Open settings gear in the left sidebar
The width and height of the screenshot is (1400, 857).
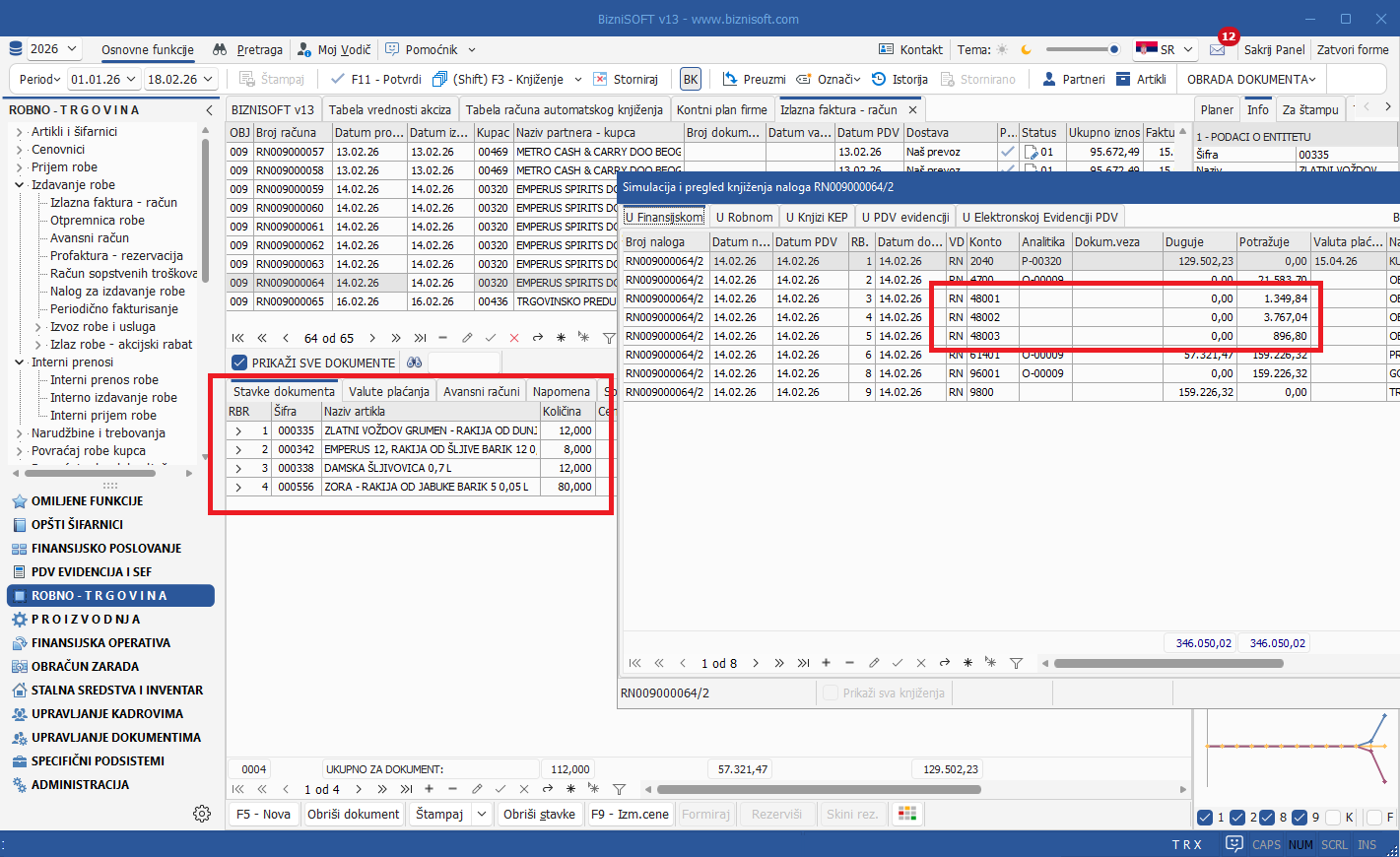click(202, 814)
